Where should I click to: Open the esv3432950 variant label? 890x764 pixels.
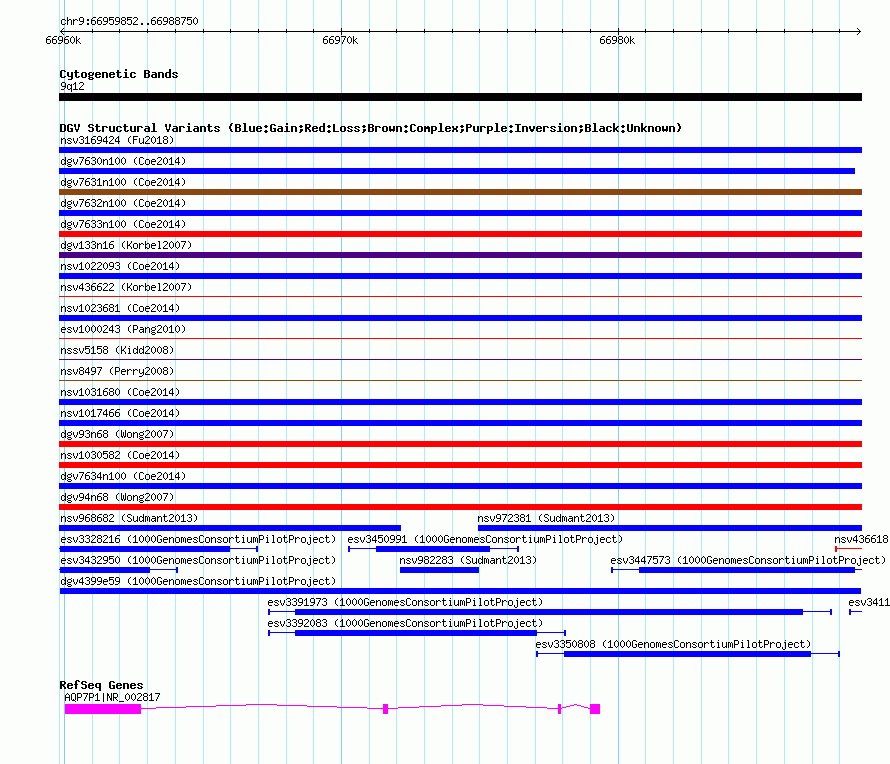point(198,560)
